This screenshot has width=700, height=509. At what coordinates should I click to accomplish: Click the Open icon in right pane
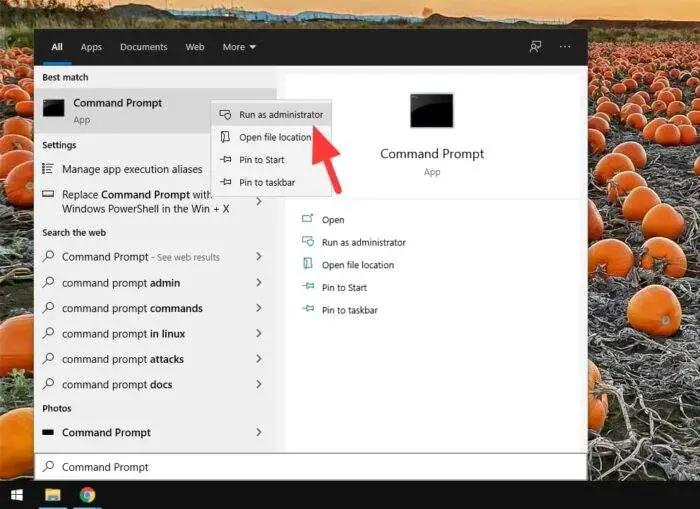[x=308, y=219]
